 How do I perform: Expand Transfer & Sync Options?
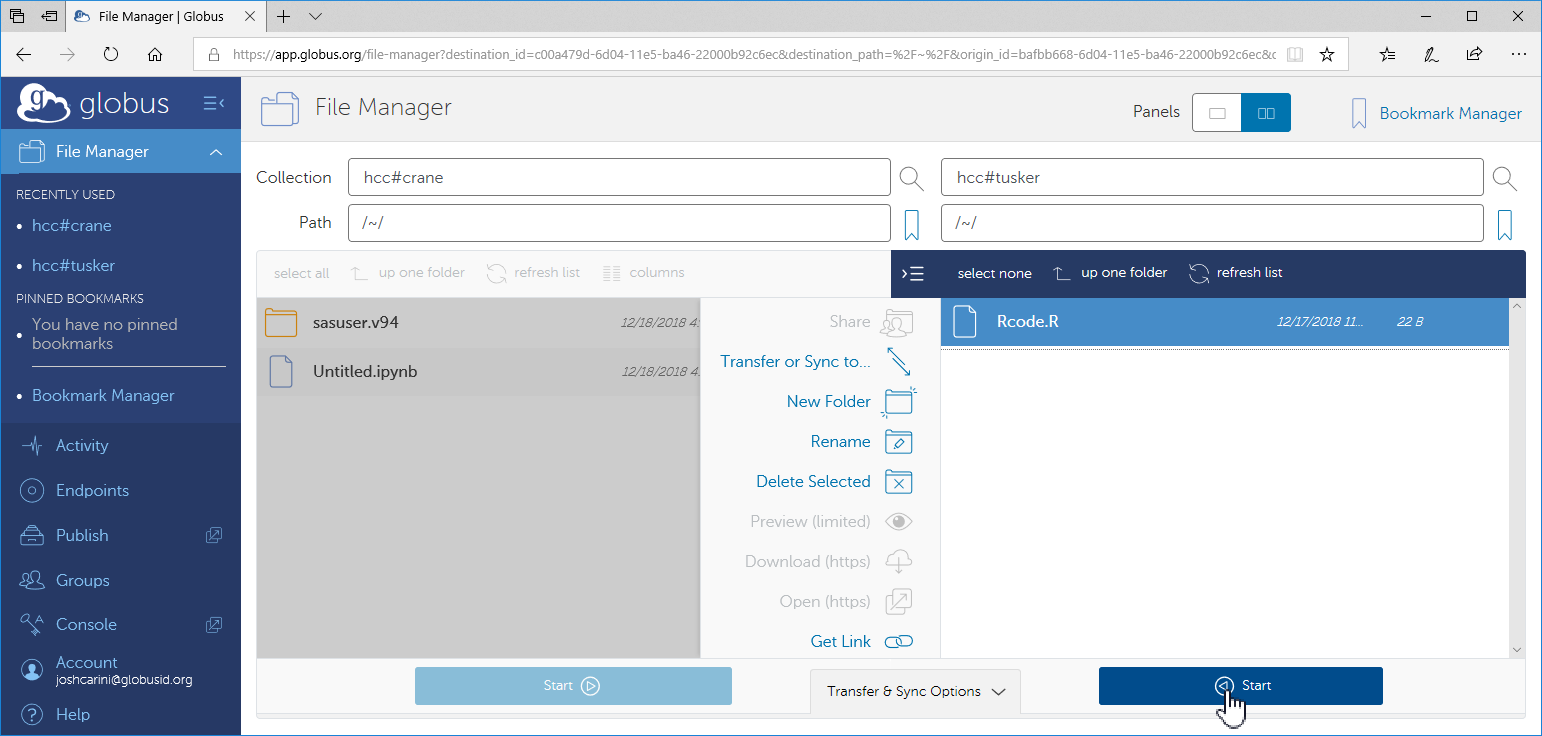click(914, 691)
